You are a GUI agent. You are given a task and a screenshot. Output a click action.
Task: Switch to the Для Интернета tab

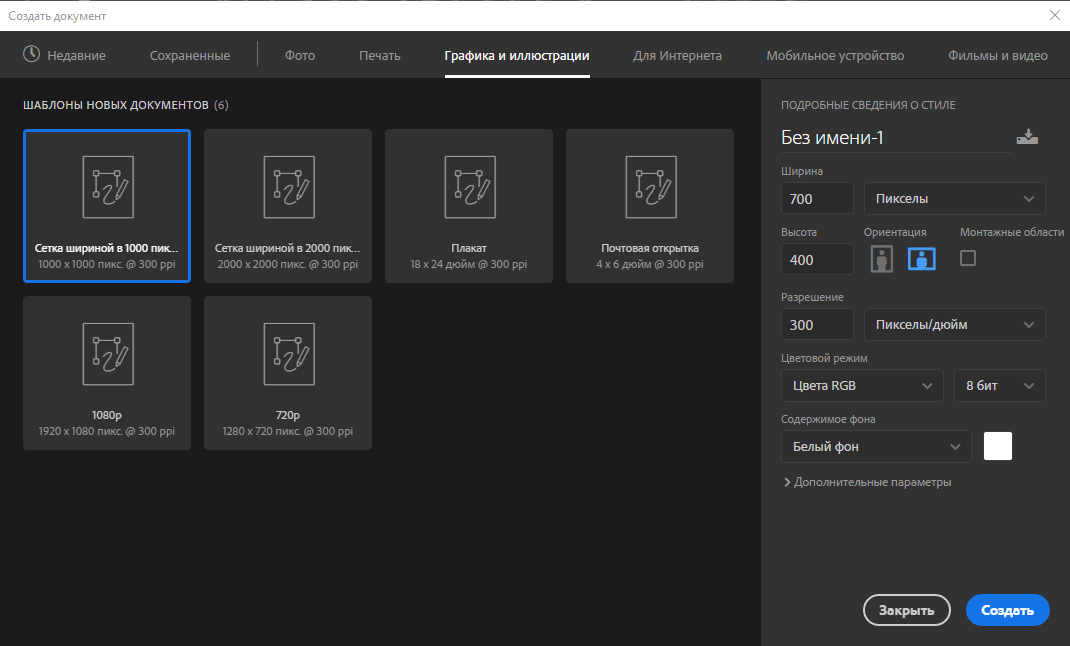pyautogui.click(x=677, y=56)
